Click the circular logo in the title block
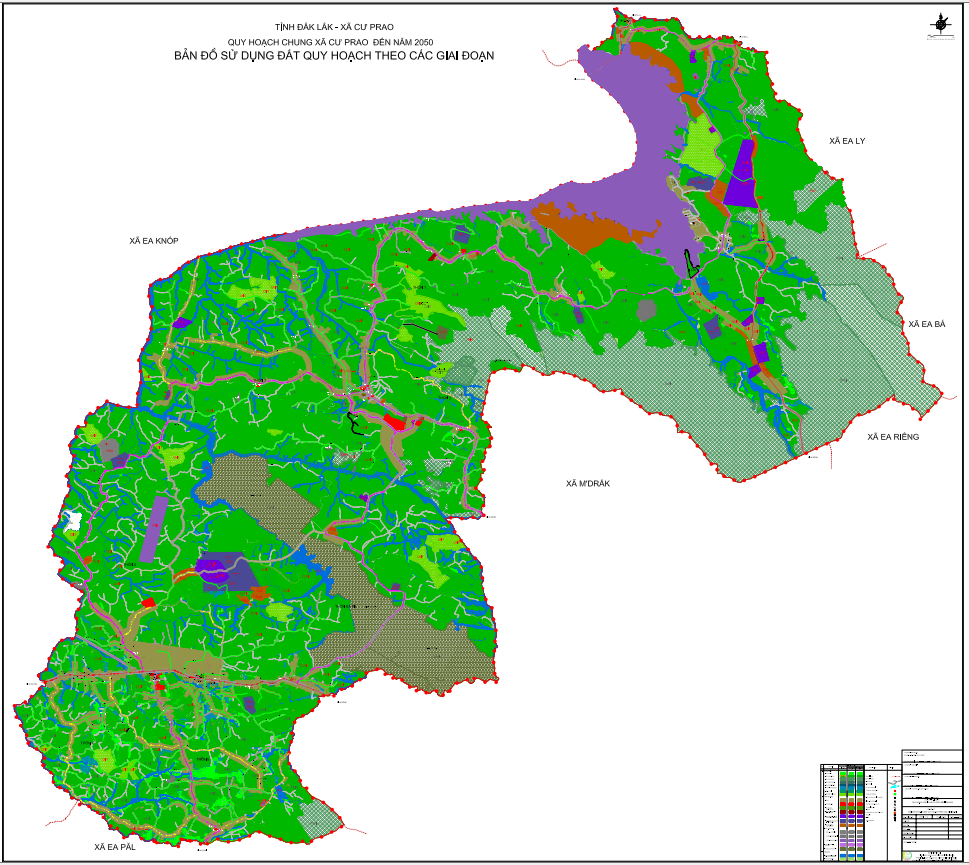The height and width of the screenshot is (865, 969). [x=907, y=856]
